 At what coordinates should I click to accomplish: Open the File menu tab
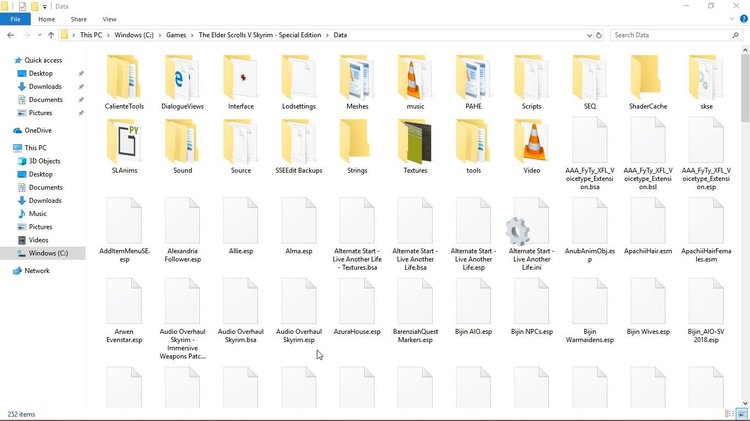pyautogui.click(x=15, y=19)
